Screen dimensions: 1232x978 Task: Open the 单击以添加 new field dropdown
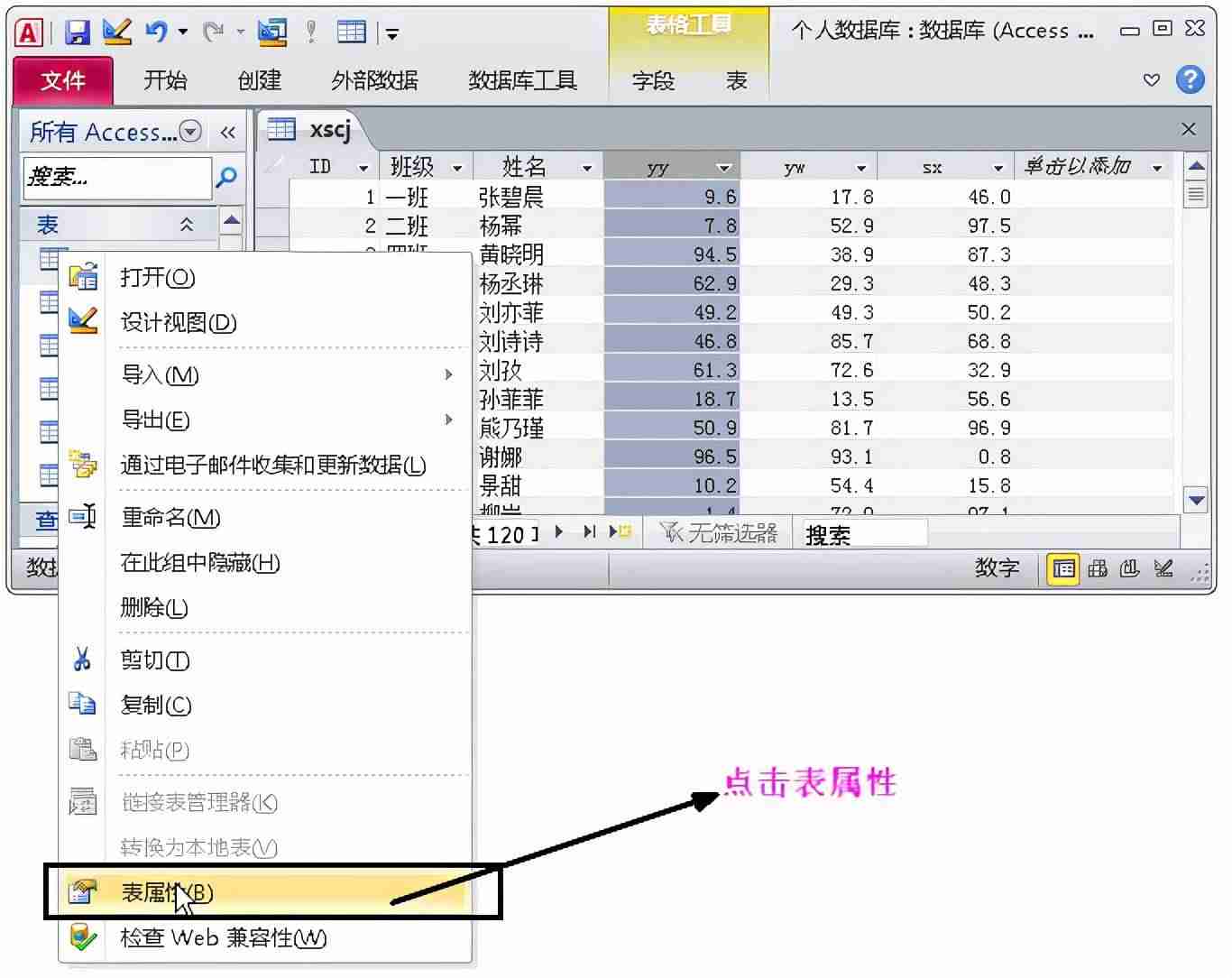tap(1157, 168)
